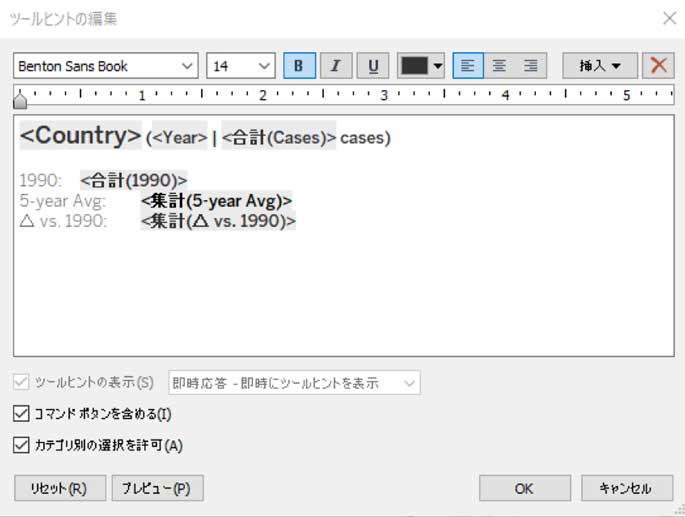Viewport: 685px width, 517px height.
Task: Align text right
Action: [x=530, y=66]
